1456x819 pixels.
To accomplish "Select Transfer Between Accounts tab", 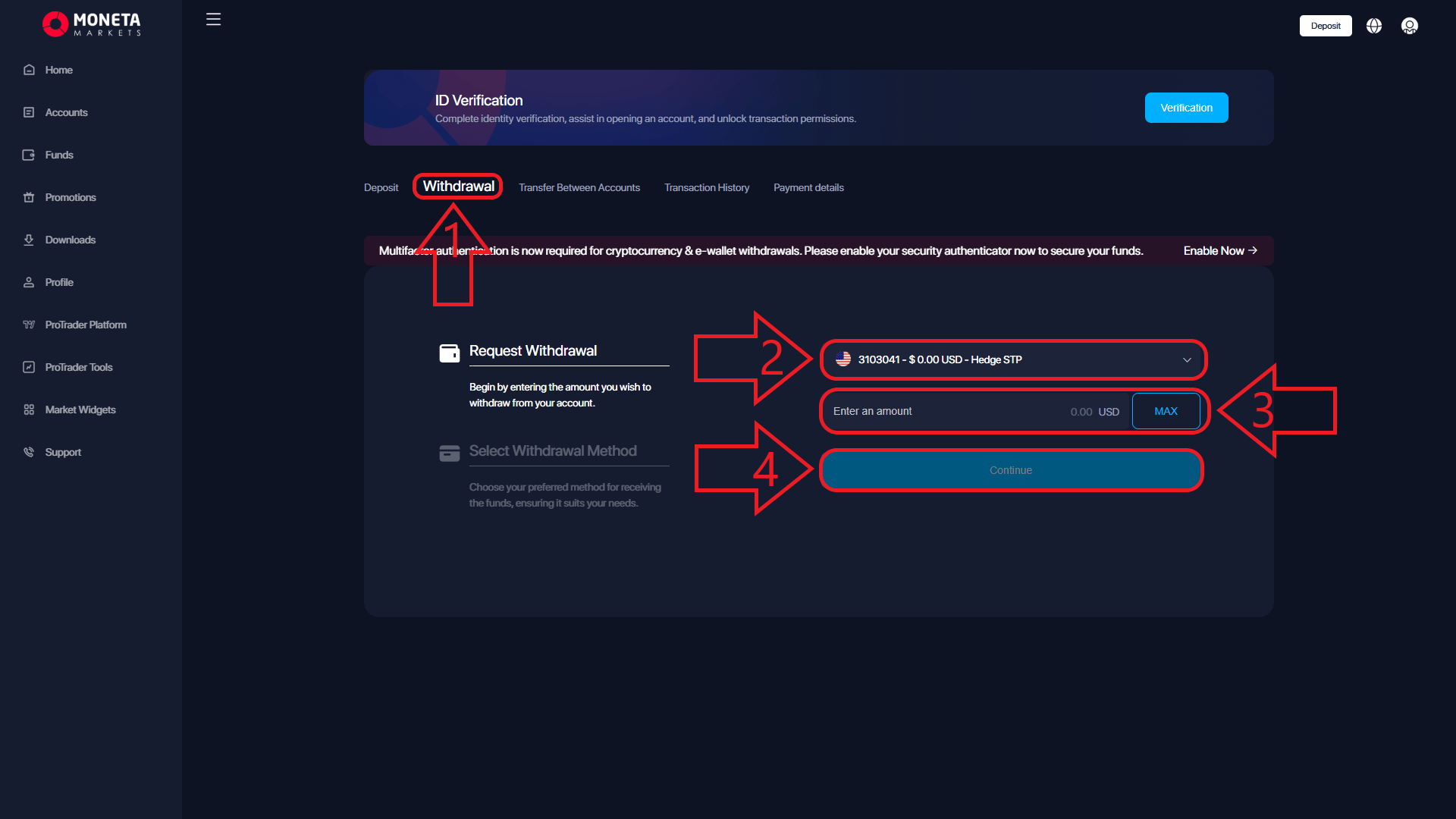I will (579, 187).
